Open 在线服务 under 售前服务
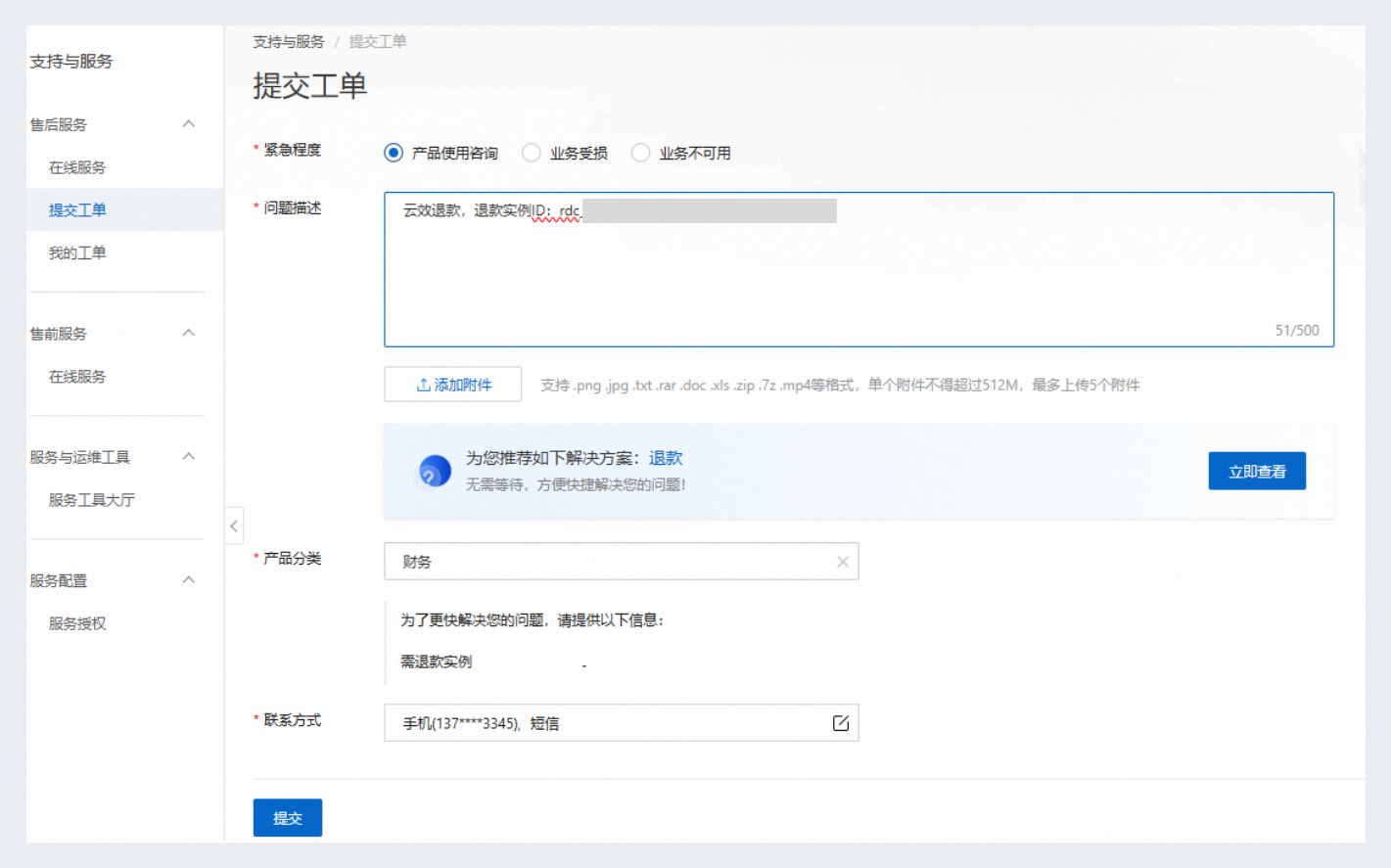 77,377
